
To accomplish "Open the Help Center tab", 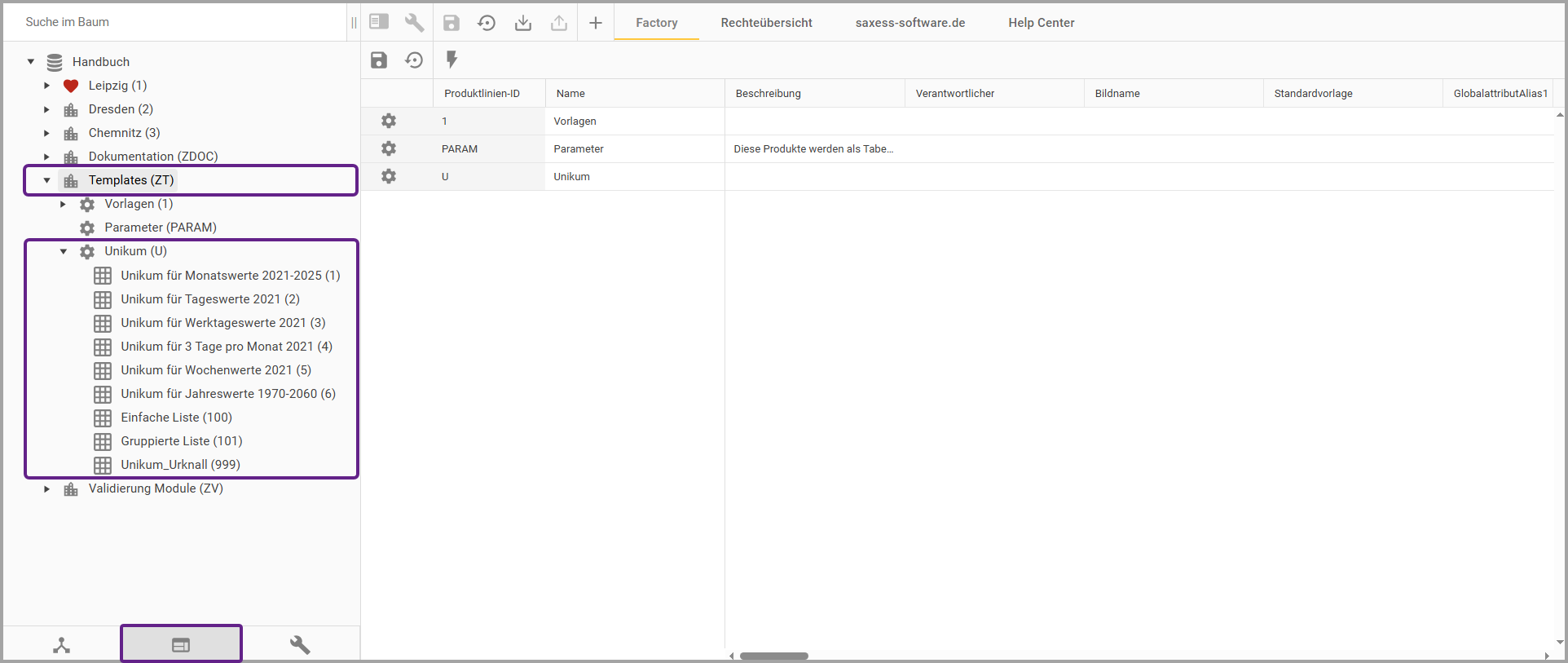I will click(x=1041, y=23).
